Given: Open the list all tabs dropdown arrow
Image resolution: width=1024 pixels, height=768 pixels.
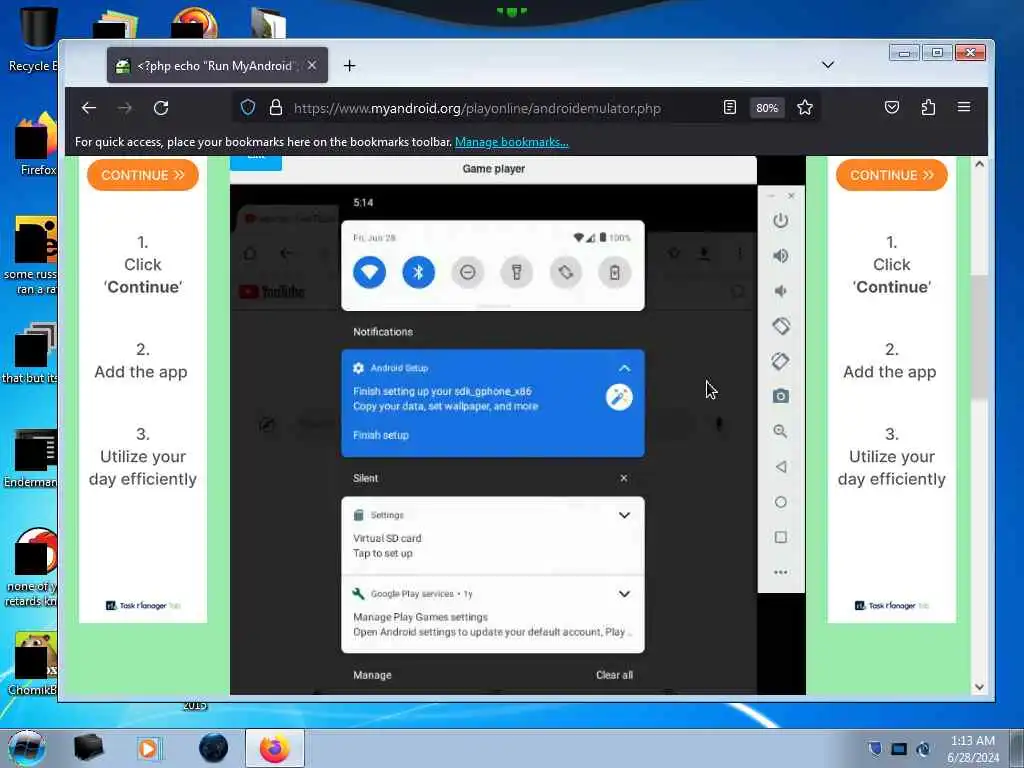Looking at the screenshot, I should click(827, 65).
